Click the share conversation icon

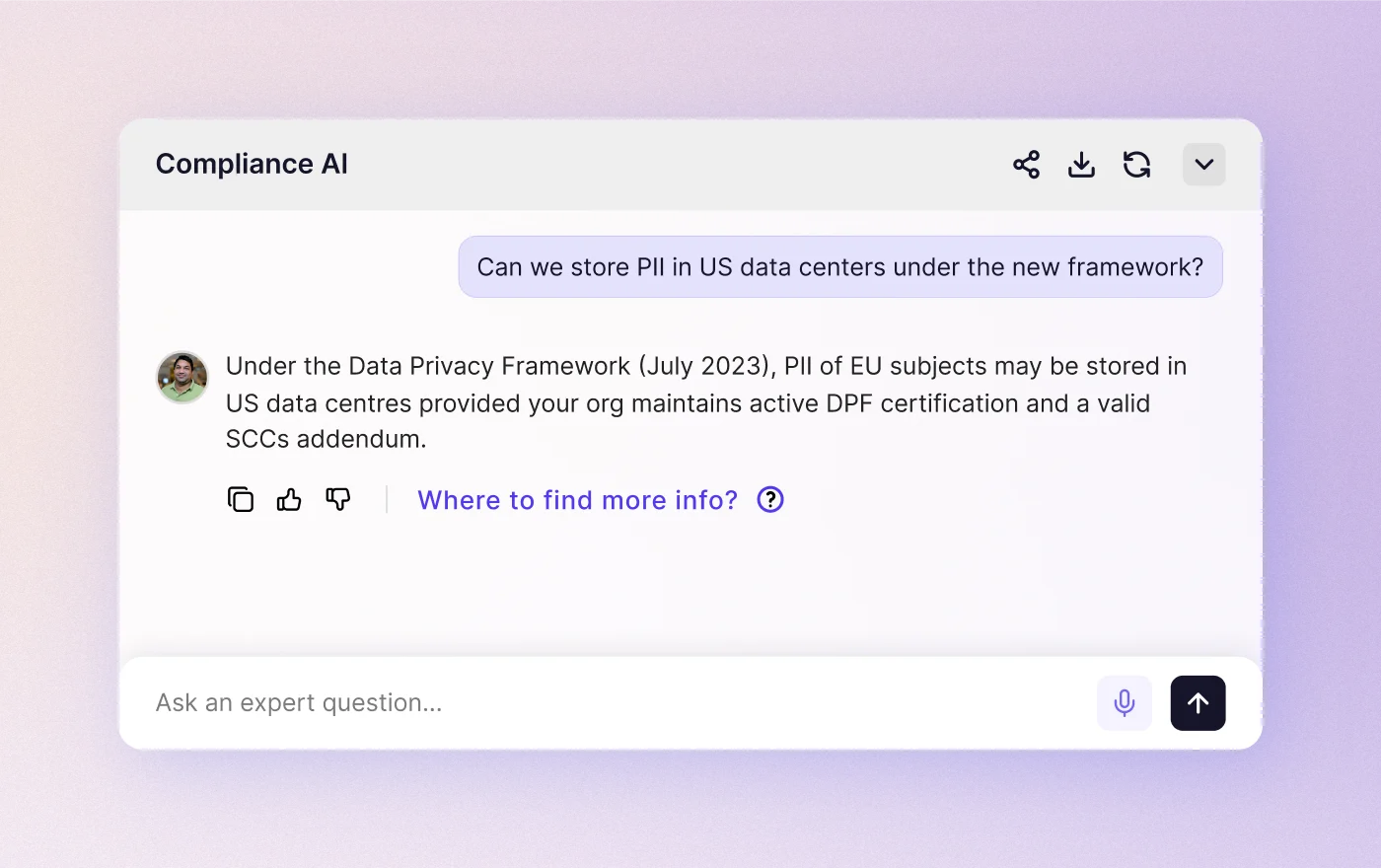tap(1026, 165)
